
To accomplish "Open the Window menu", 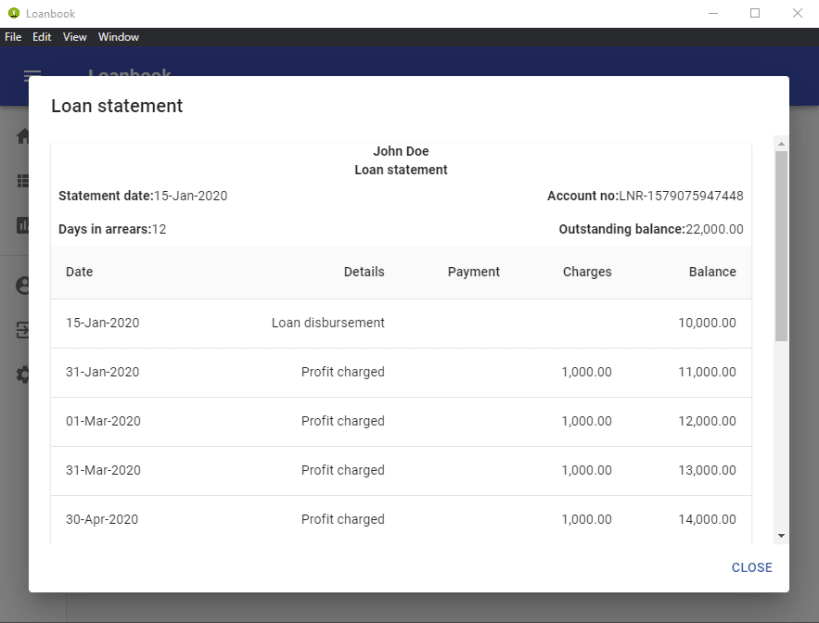I will pyautogui.click(x=118, y=37).
